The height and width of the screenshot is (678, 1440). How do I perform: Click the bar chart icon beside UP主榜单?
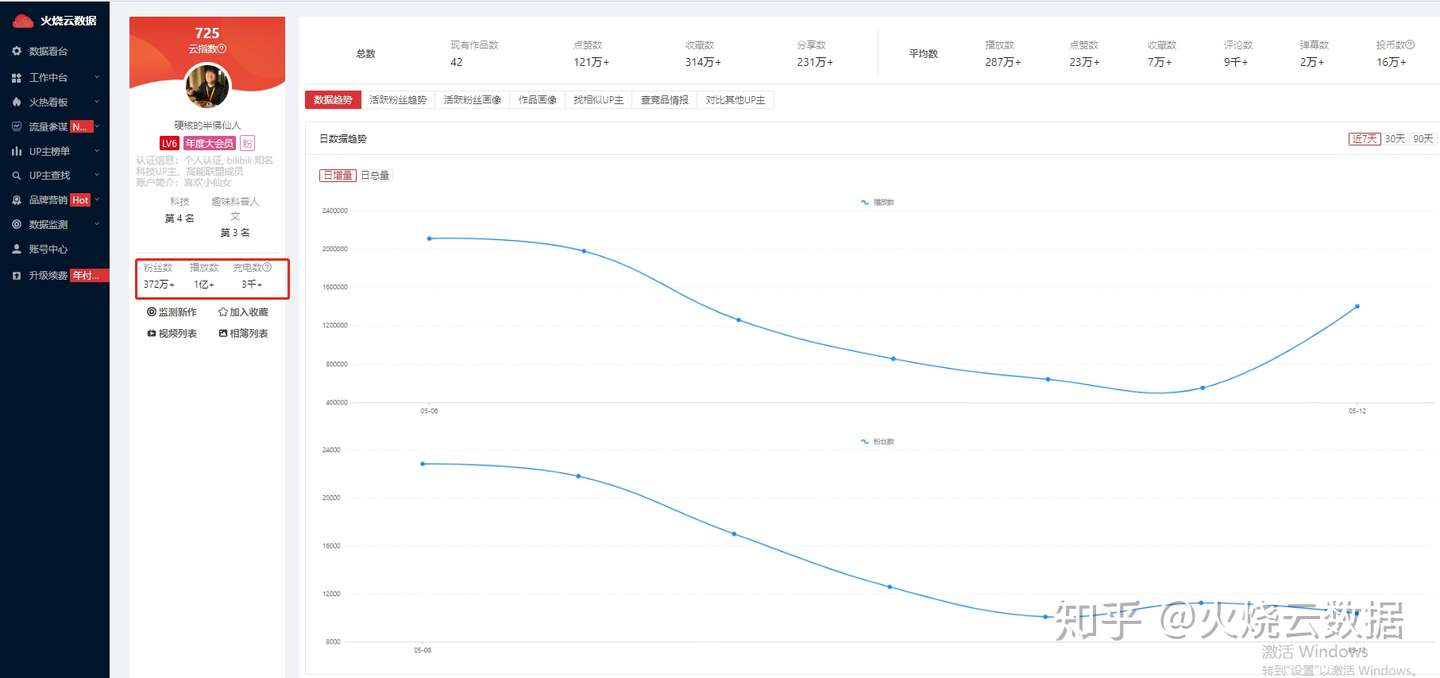tap(16, 151)
